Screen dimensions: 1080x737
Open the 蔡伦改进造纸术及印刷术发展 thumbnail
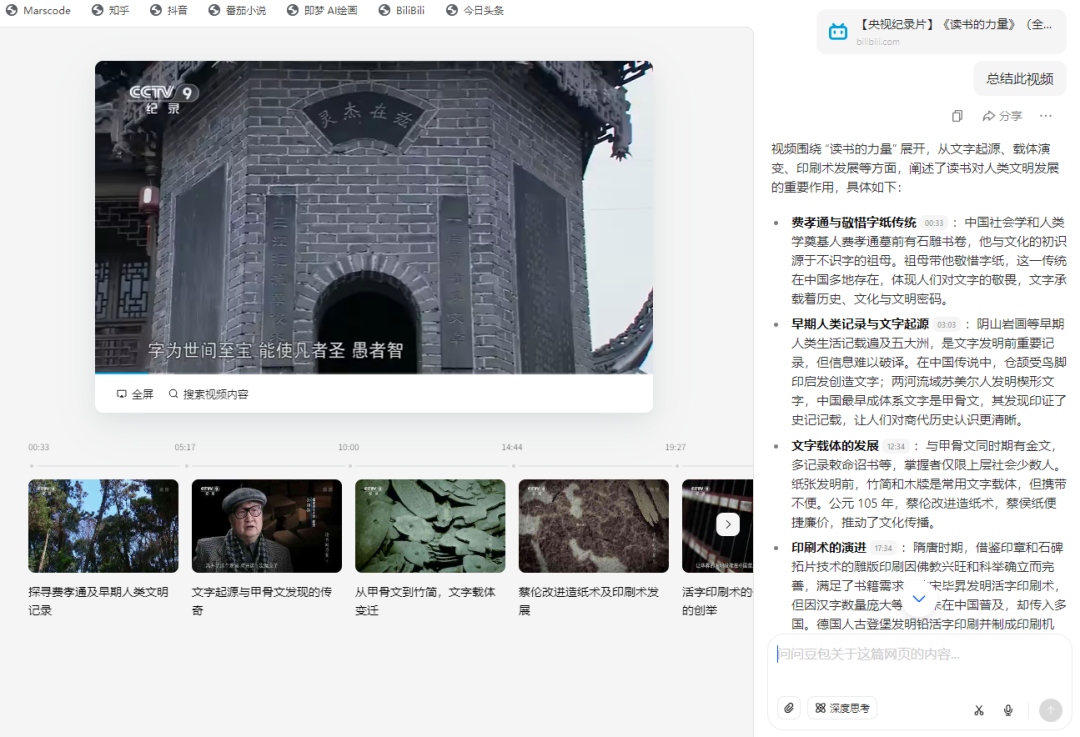[x=593, y=526]
